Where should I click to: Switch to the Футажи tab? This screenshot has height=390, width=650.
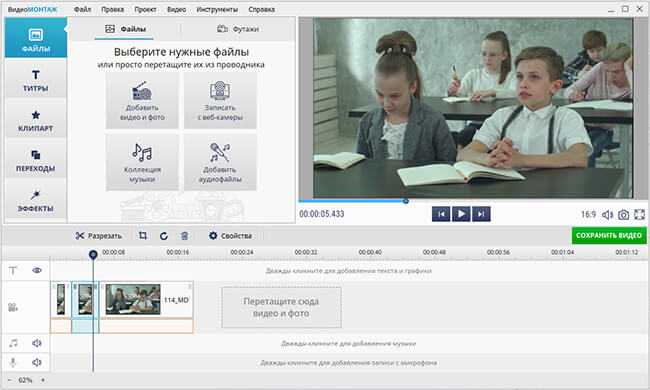click(238, 29)
